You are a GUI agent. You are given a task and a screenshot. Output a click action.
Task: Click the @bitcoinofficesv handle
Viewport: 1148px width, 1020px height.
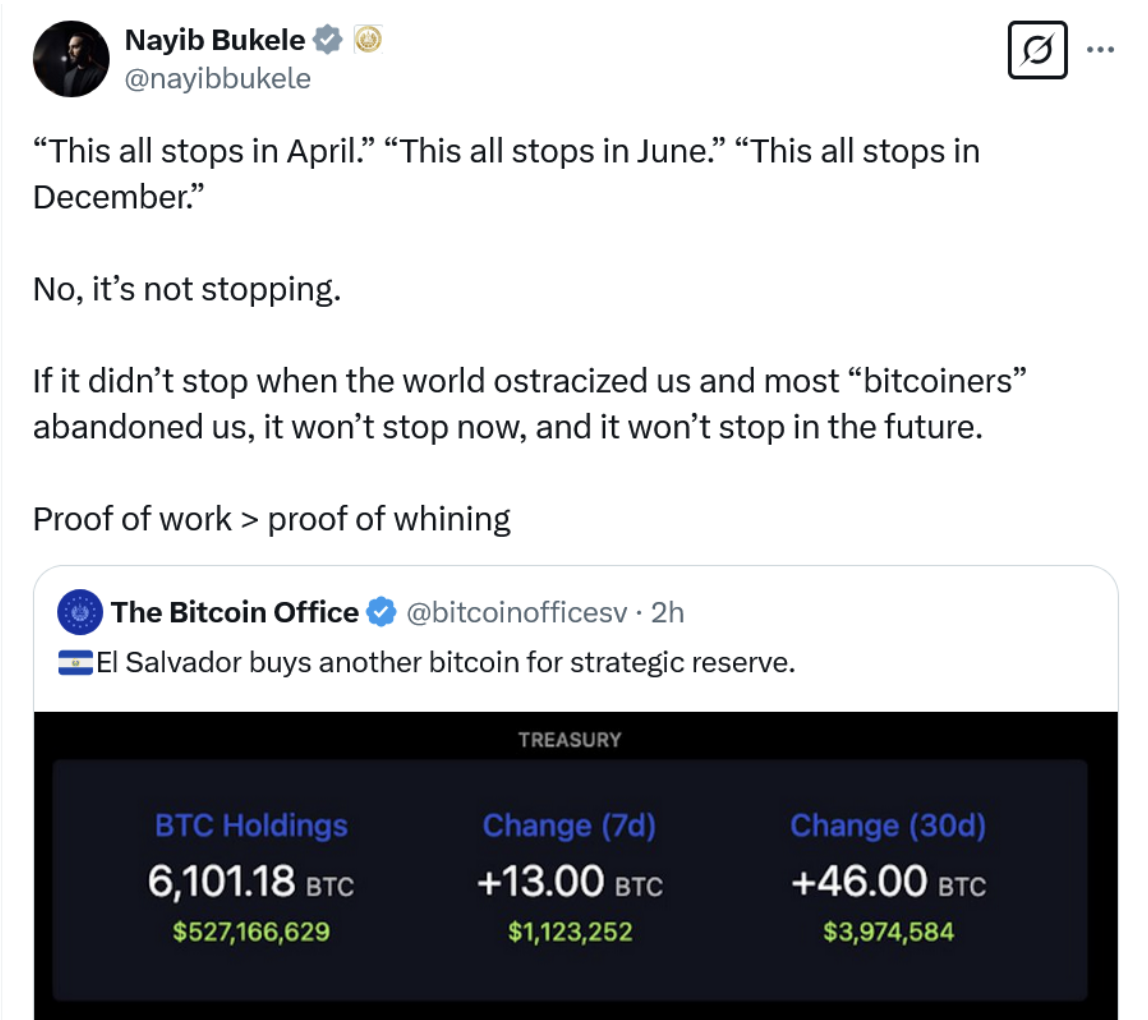point(516,612)
